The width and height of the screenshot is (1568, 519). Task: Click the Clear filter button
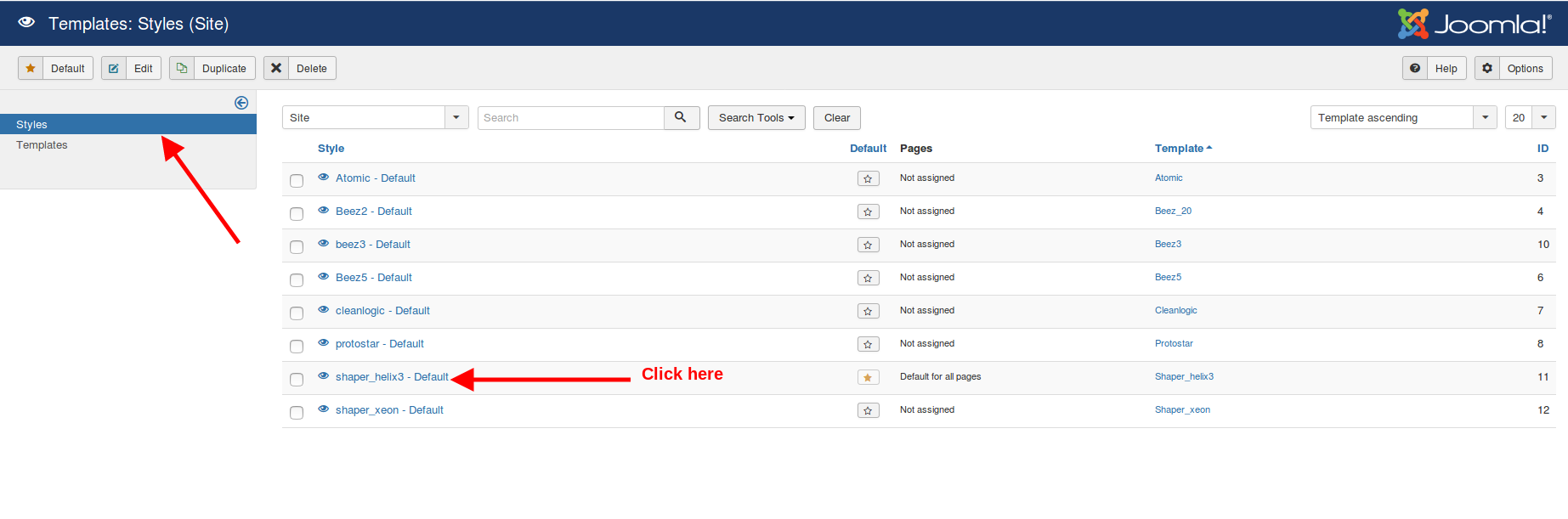(x=837, y=117)
